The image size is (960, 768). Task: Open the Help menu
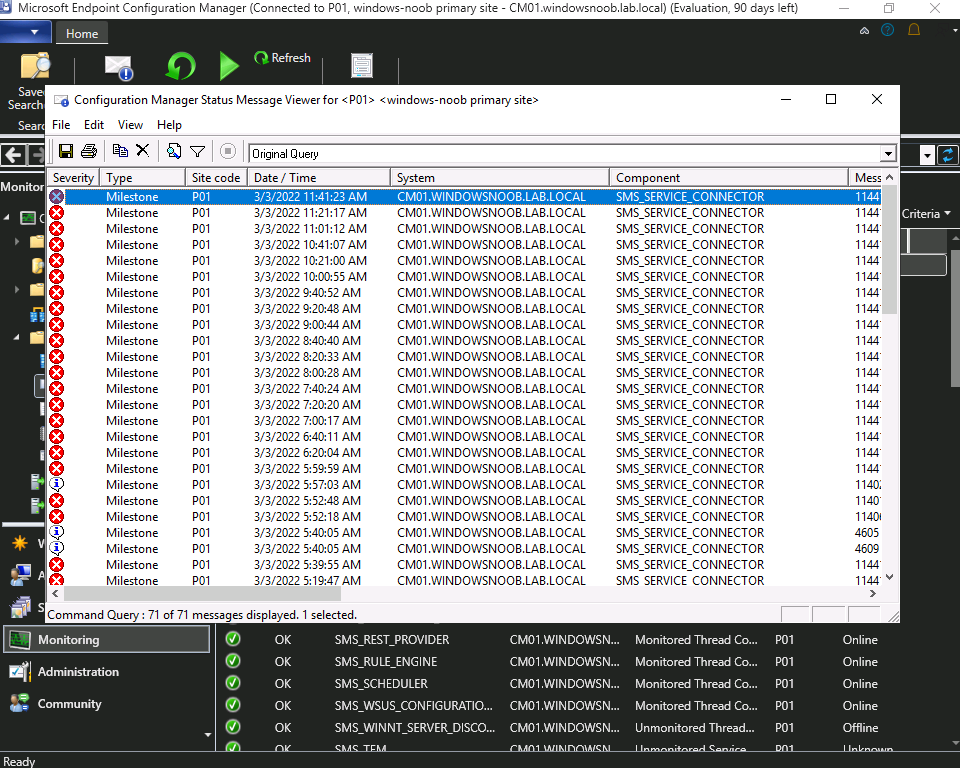click(169, 125)
